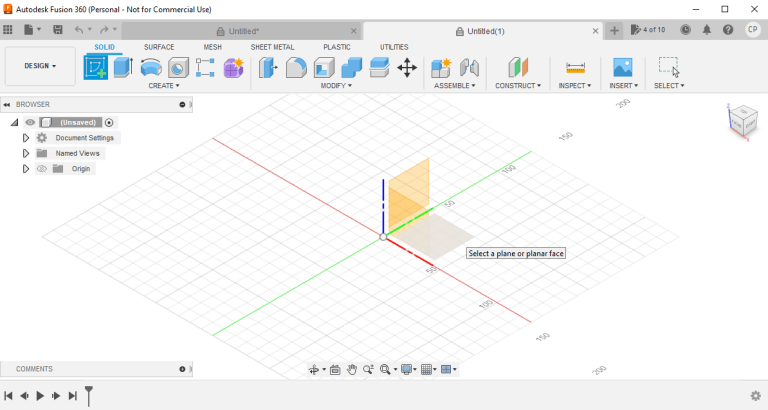Screen dimensions: 768x410
Task: Open the Help question mark
Action: pos(728,30)
